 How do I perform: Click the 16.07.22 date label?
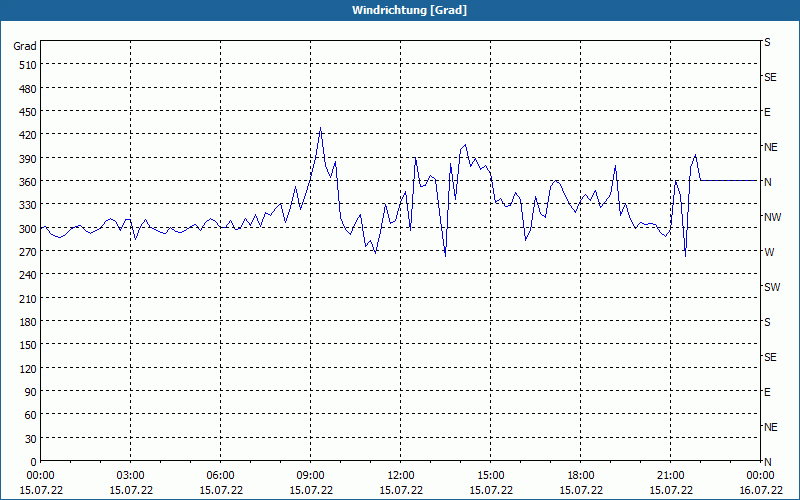point(761,490)
